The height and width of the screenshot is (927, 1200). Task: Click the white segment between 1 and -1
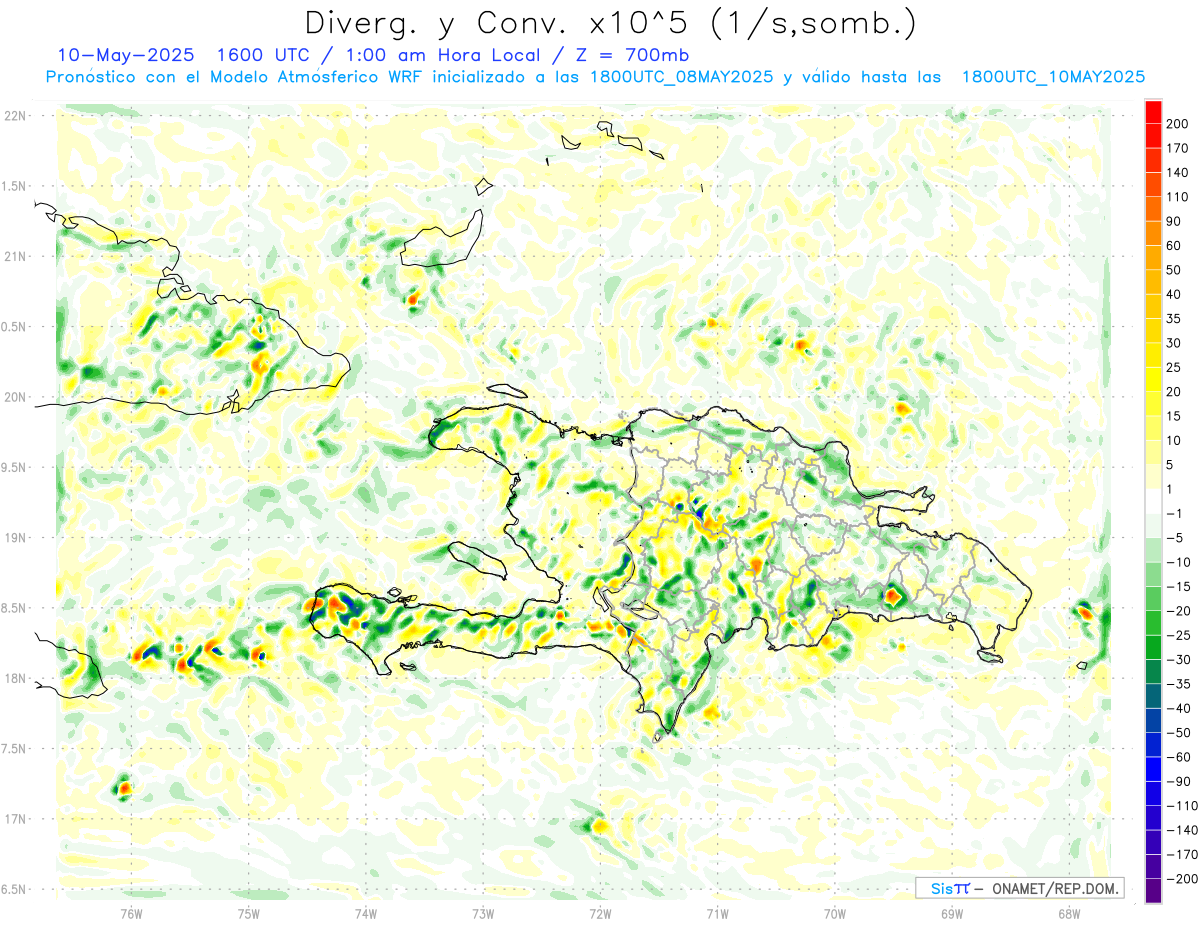1153,501
